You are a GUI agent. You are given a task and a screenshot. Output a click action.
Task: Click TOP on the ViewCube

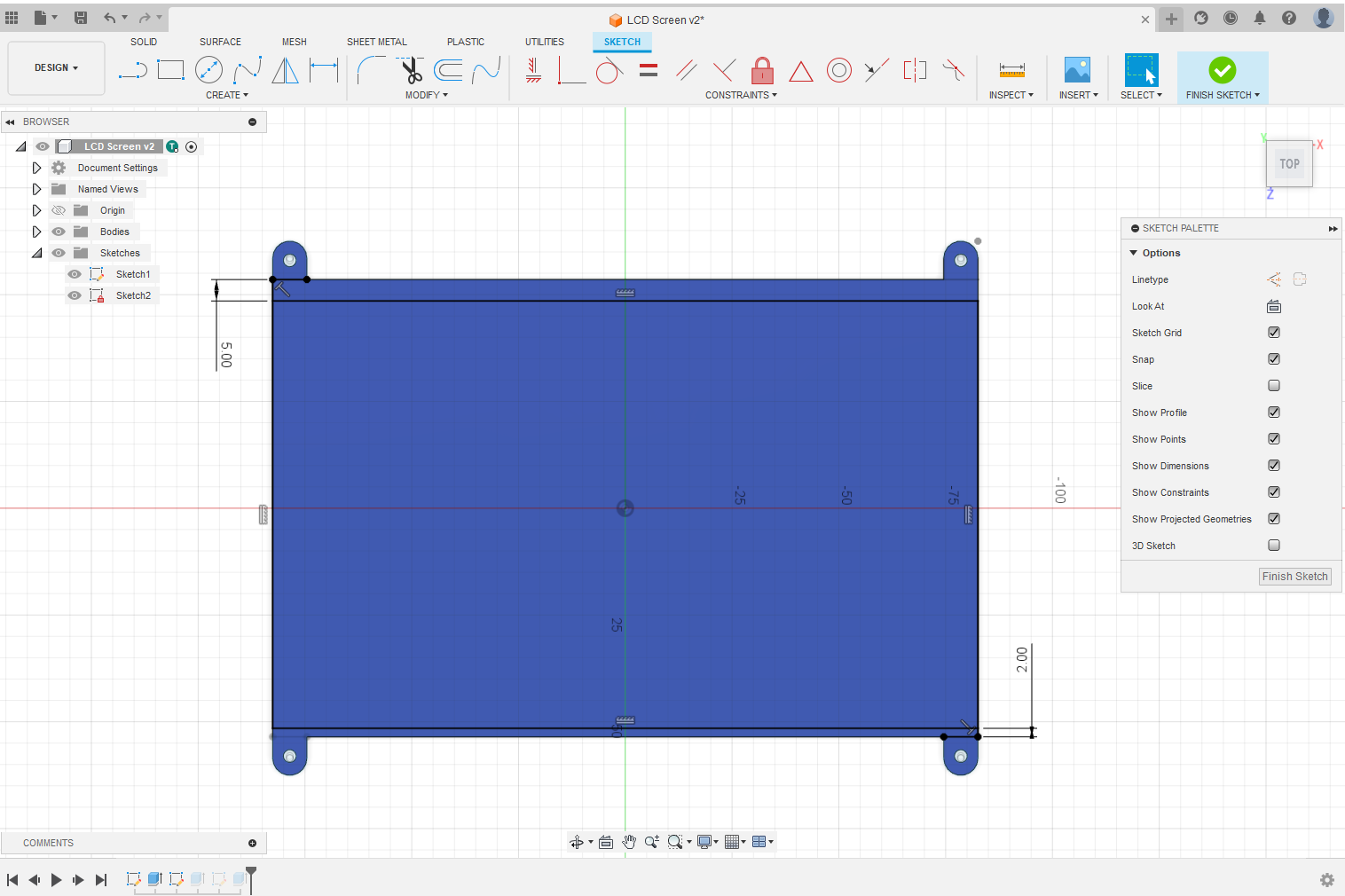1289,163
